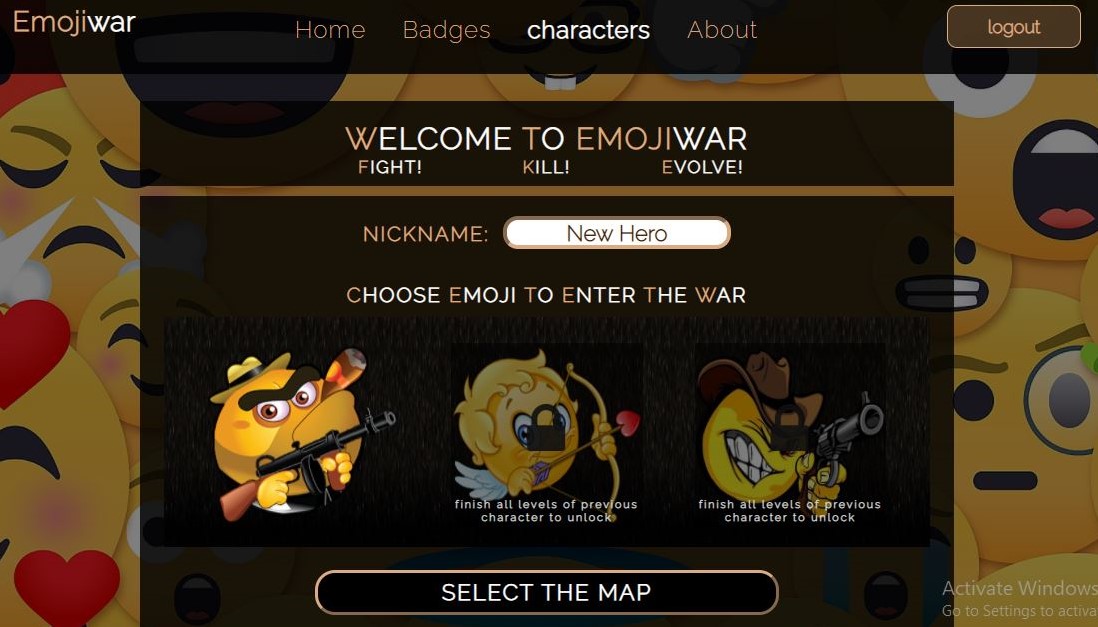Click the FIGHT! tagline text
Screen dimensions: 1098x627
(390, 167)
